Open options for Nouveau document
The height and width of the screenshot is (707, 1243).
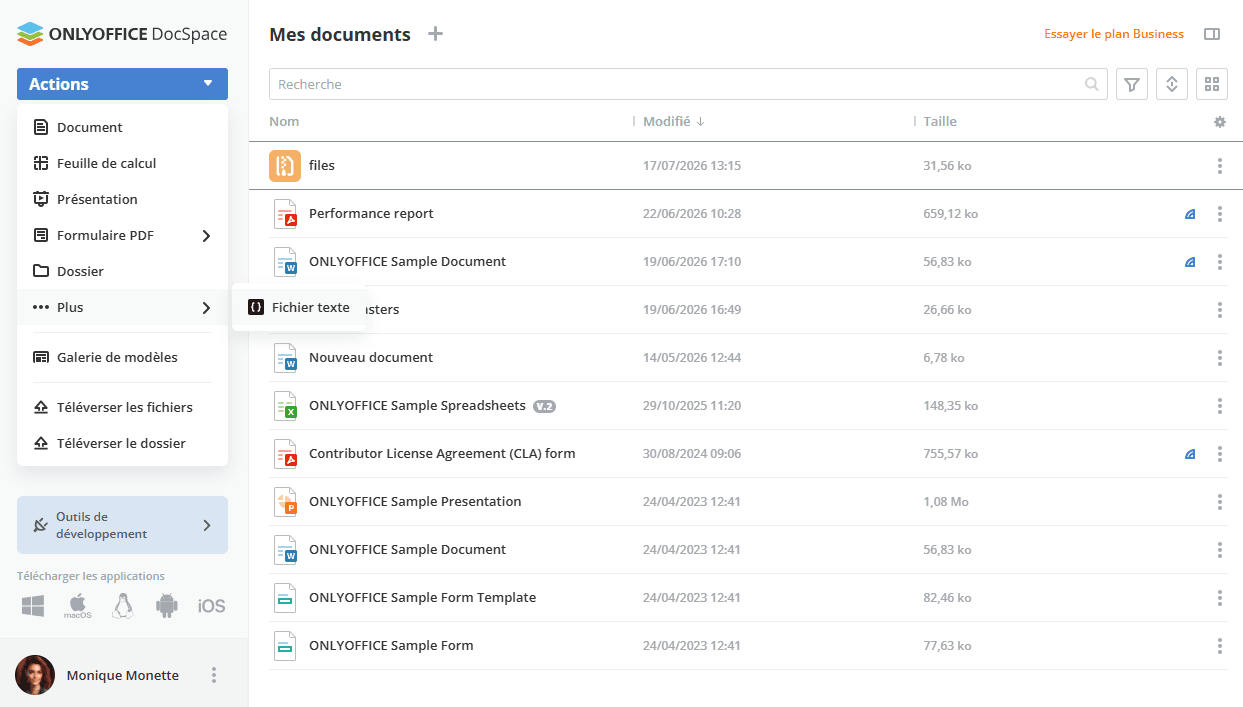(x=1220, y=358)
